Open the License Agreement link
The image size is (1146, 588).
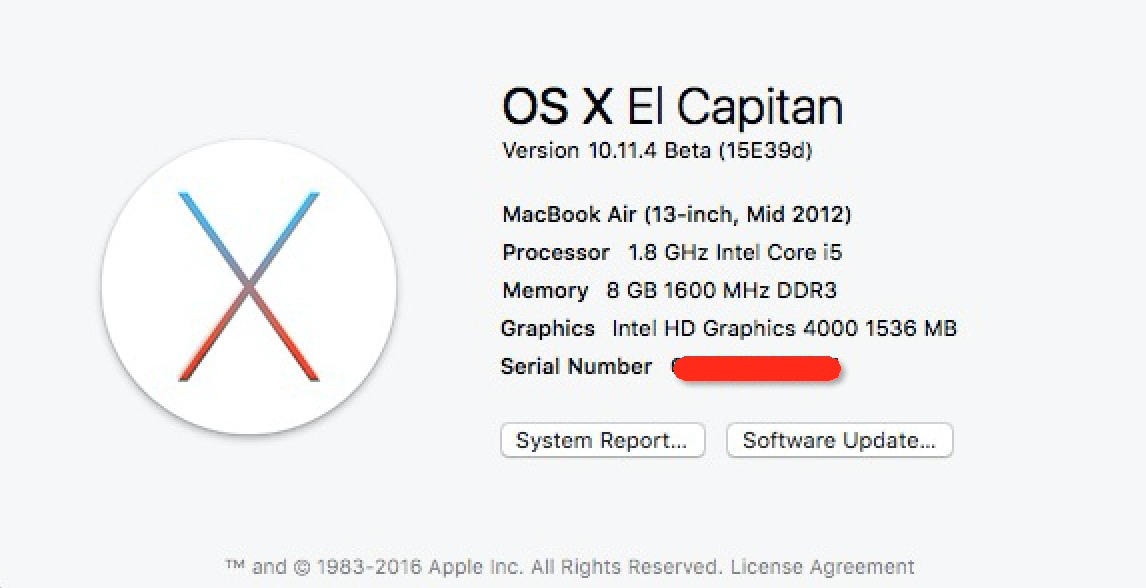tap(822, 567)
